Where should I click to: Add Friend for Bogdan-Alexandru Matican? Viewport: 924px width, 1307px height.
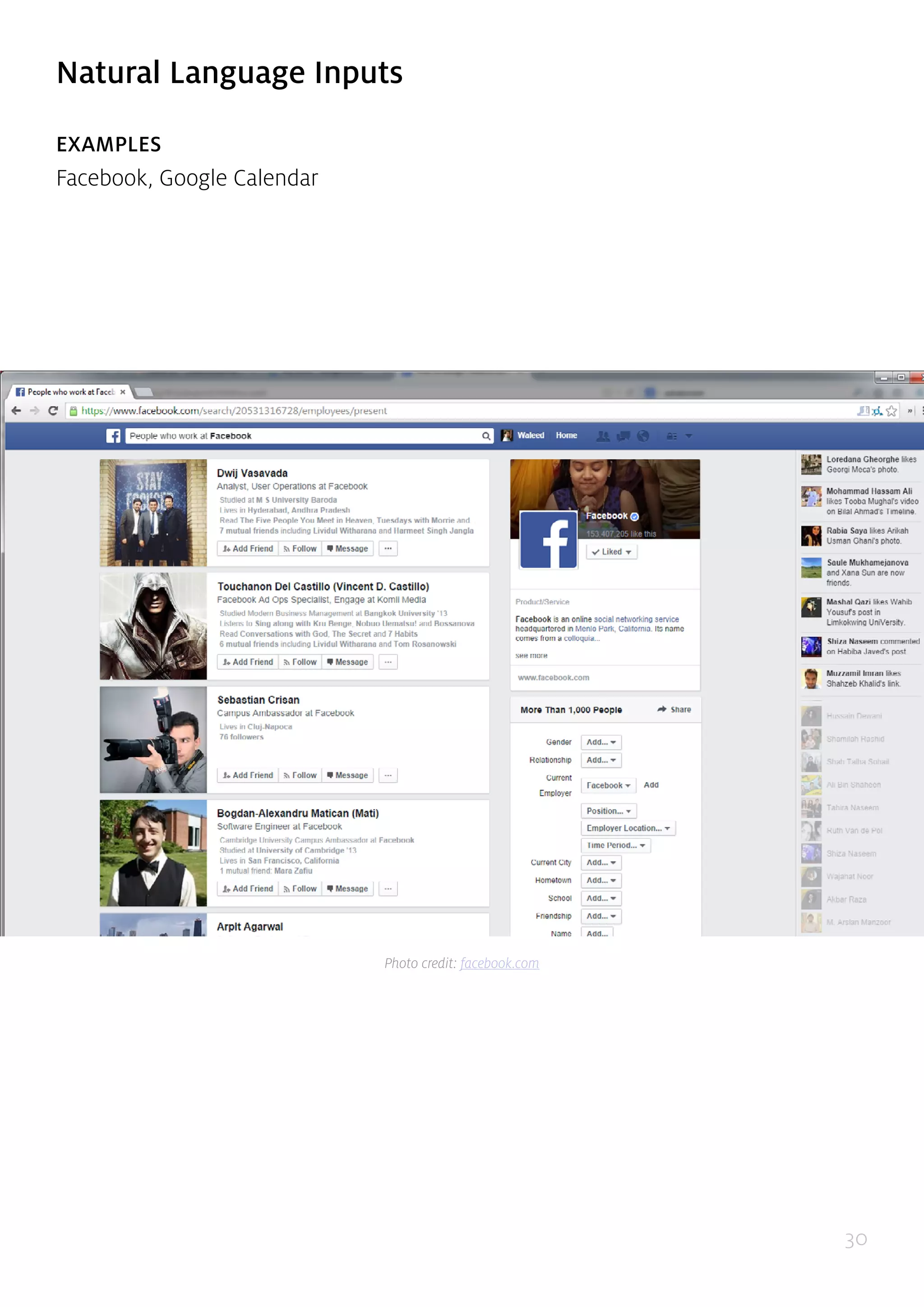point(248,889)
